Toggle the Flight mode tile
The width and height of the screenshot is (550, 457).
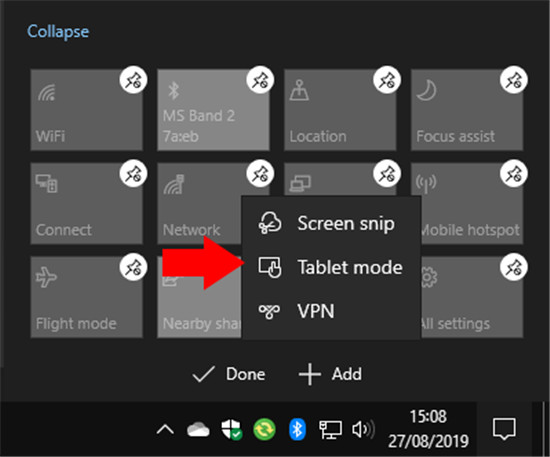pyautogui.click(x=86, y=297)
